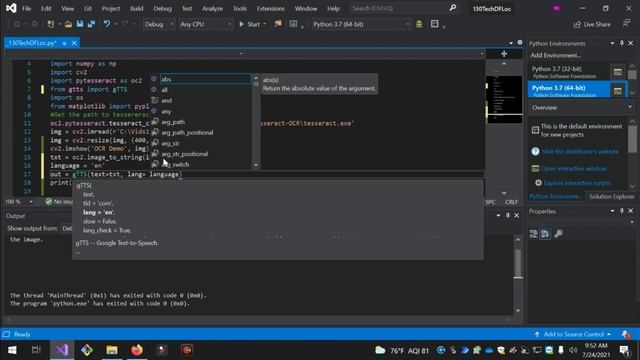Click Explore interactive scripts link
The height and width of the screenshot is (360, 640).
[x=577, y=183]
